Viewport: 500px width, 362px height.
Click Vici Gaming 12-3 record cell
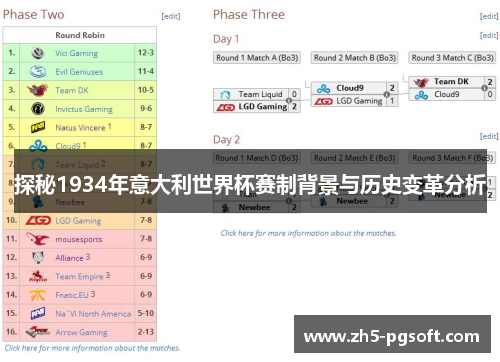click(146, 53)
